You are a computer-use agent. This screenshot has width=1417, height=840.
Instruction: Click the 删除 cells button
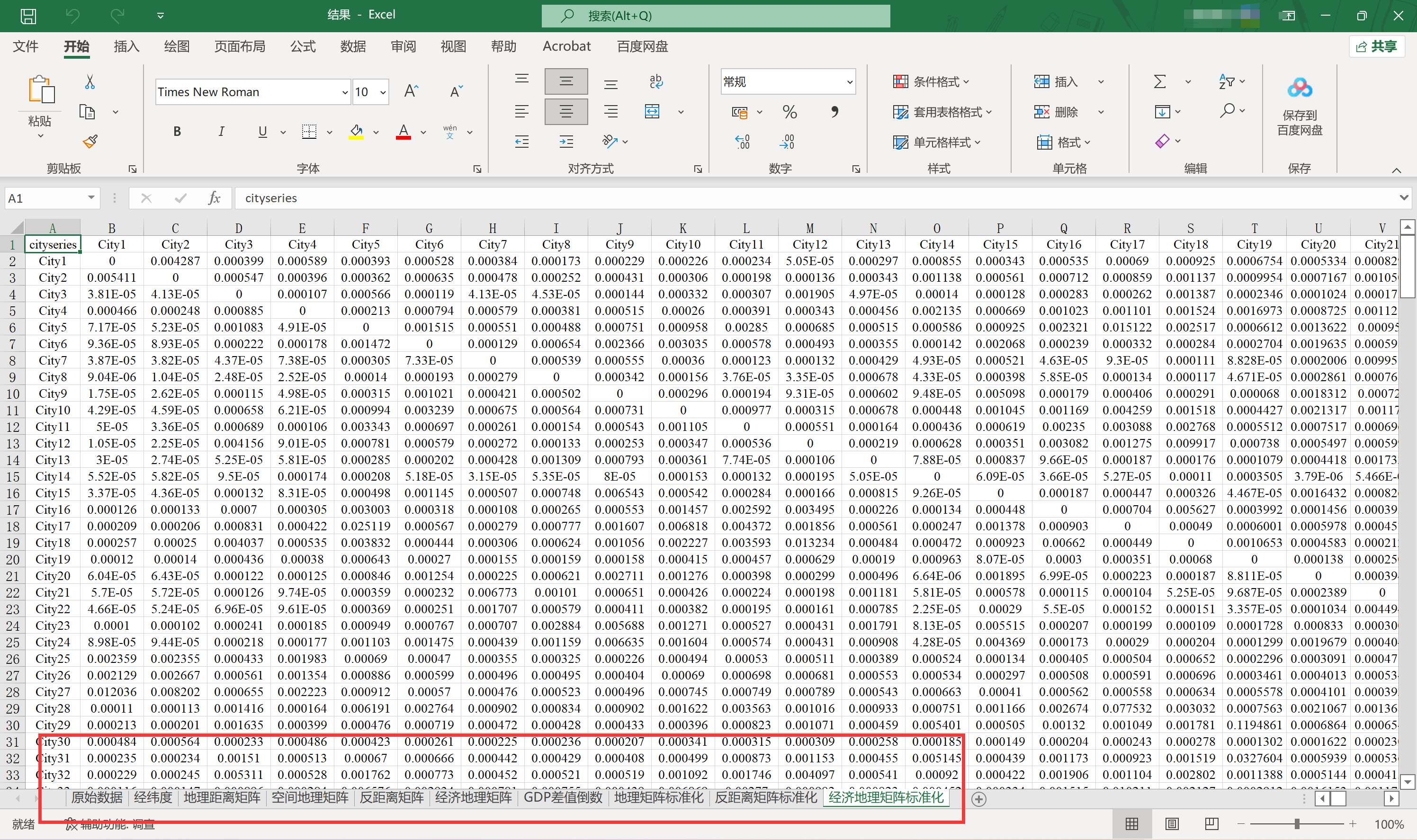pos(1056,112)
